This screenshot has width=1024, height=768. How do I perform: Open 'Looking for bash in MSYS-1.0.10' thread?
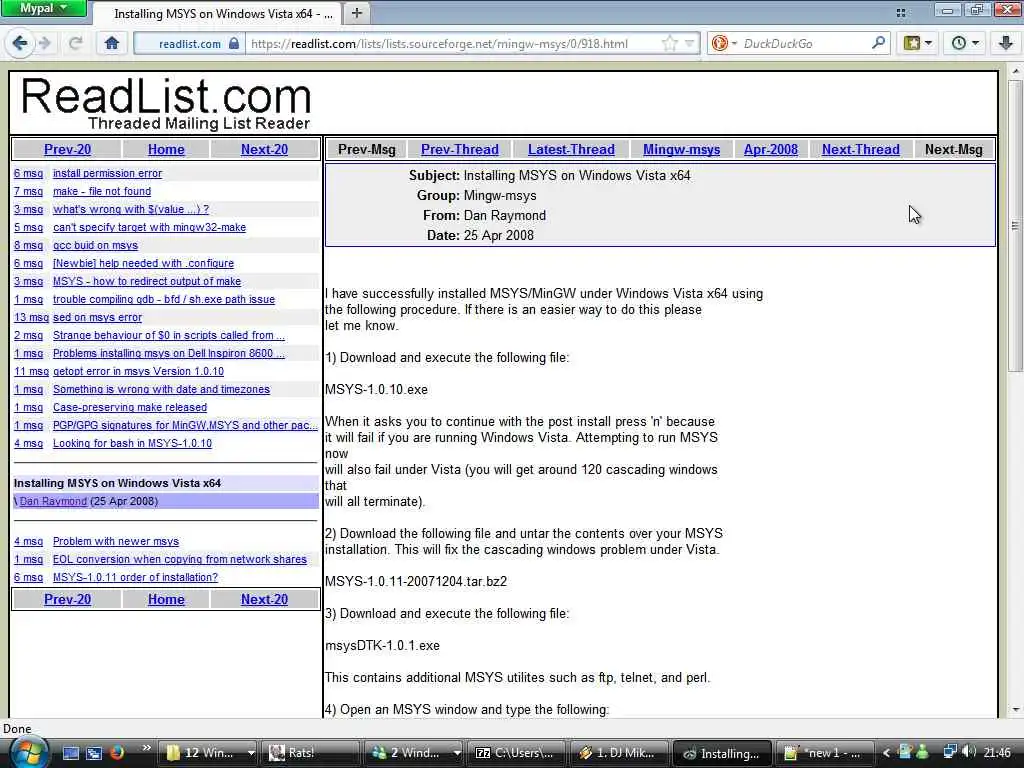[x=133, y=443]
